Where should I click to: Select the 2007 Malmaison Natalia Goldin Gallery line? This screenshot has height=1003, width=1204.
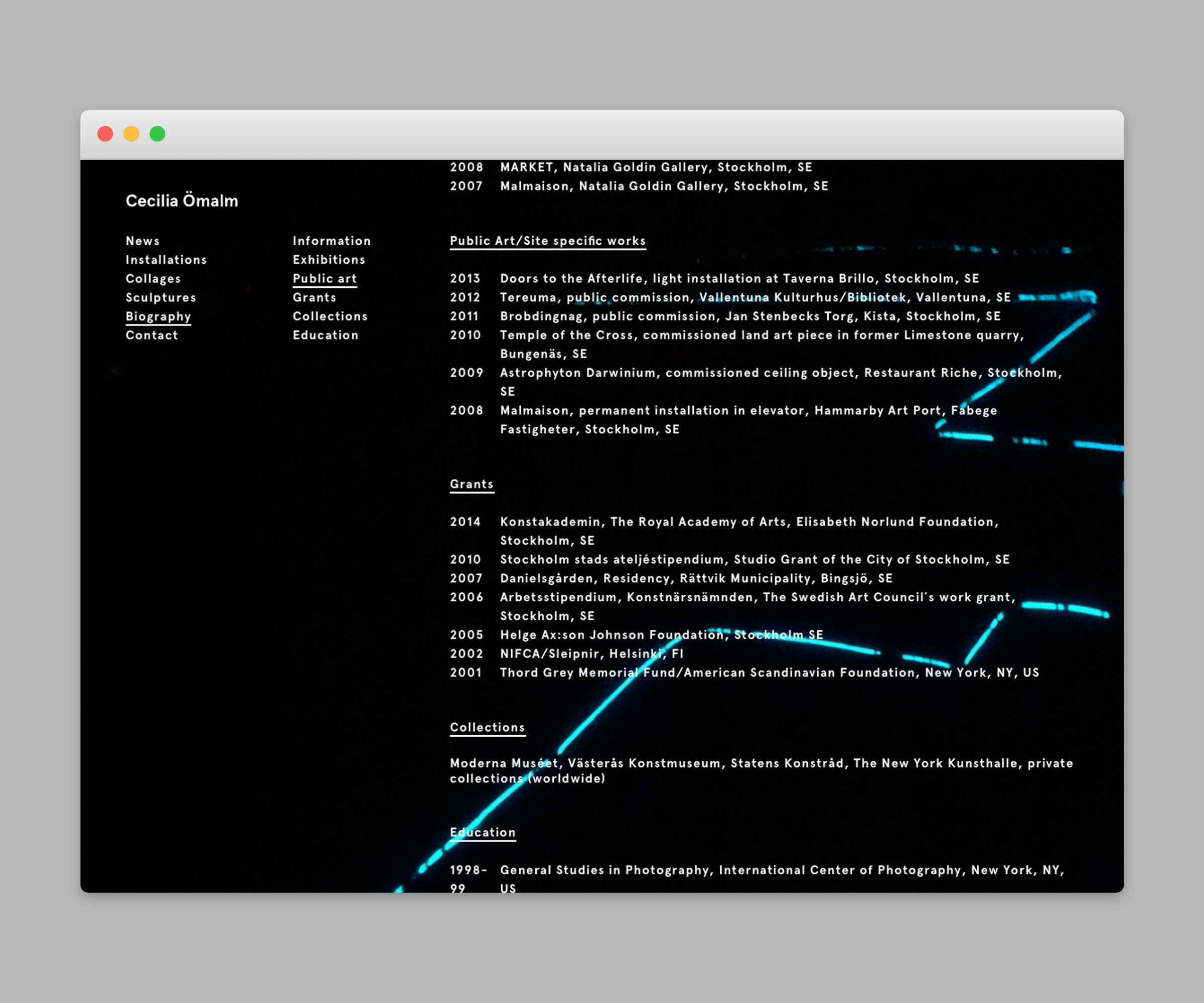tap(639, 186)
